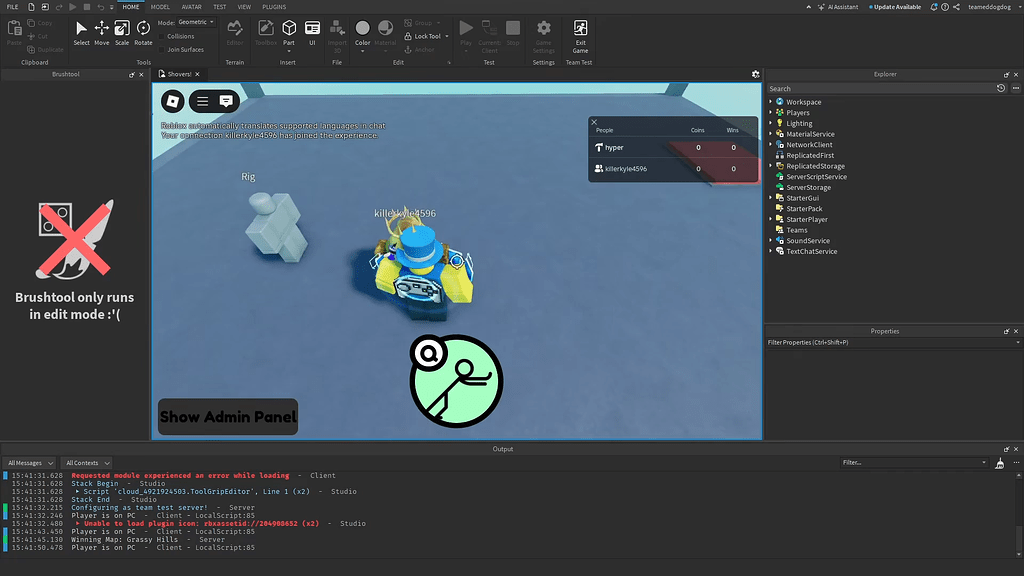This screenshot has height=576, width=1024.
Task: Open the Lock Tool dropdown arrow
Action: tap(447, 37)
